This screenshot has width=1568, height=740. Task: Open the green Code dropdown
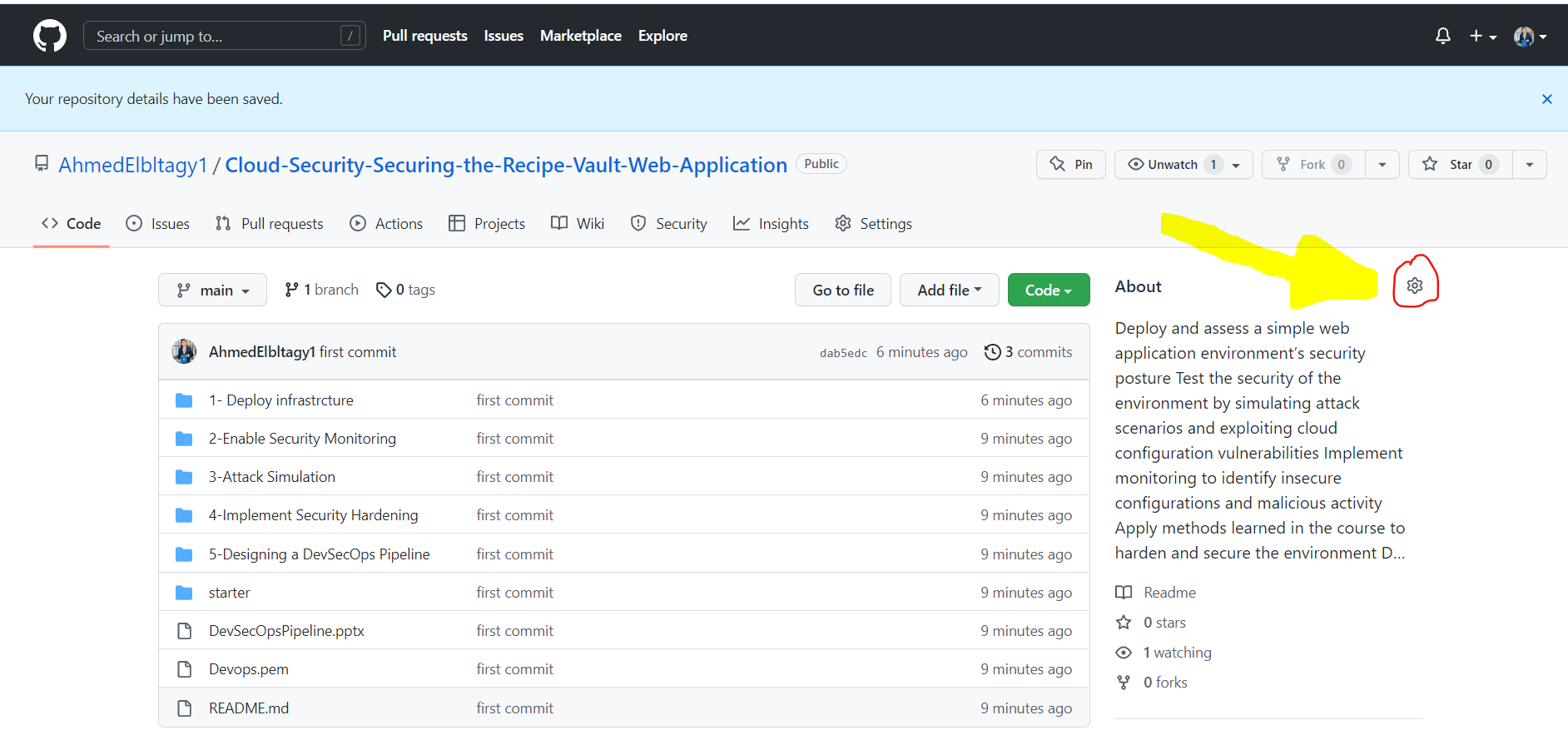1049,290
